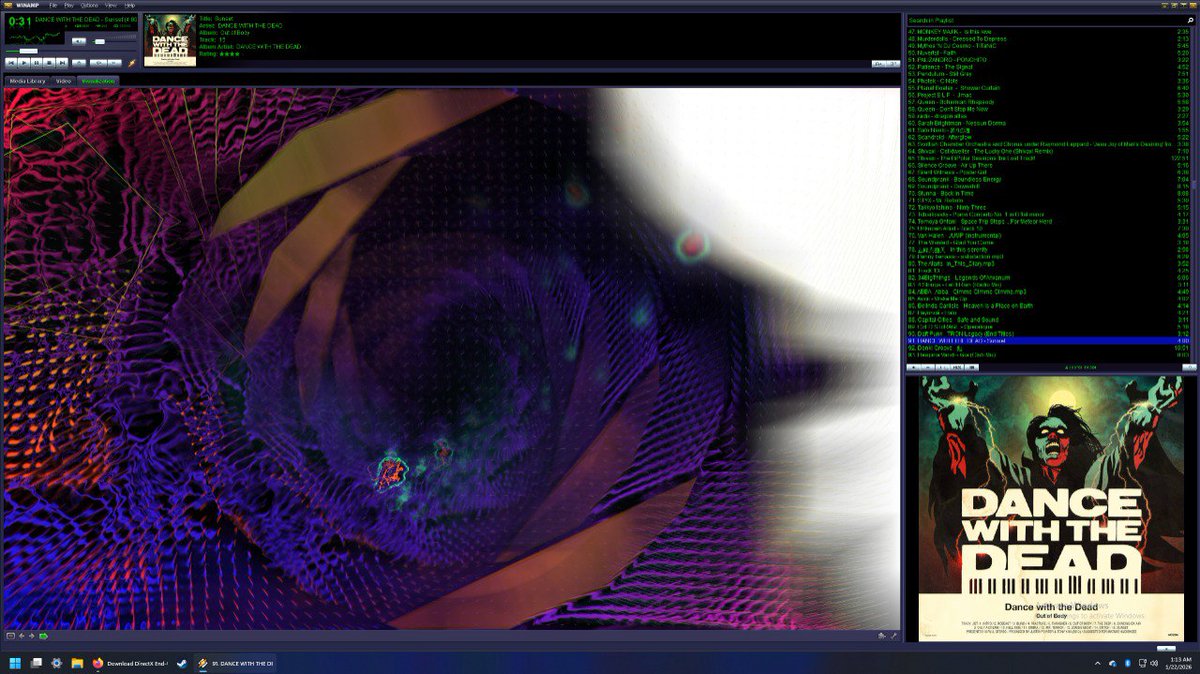Viewport: 1200px width, 674px height.
Task: Open the Play menu
Action: coord(68,5)
